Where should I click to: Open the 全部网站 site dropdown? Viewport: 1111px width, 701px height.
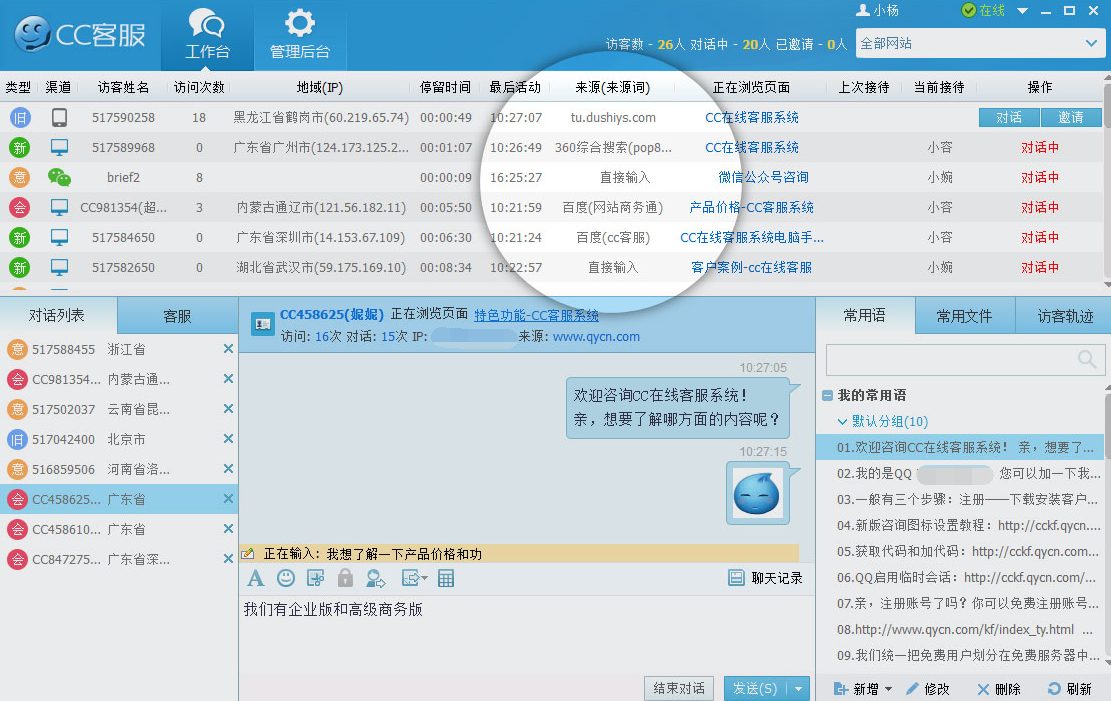point(980,43)
